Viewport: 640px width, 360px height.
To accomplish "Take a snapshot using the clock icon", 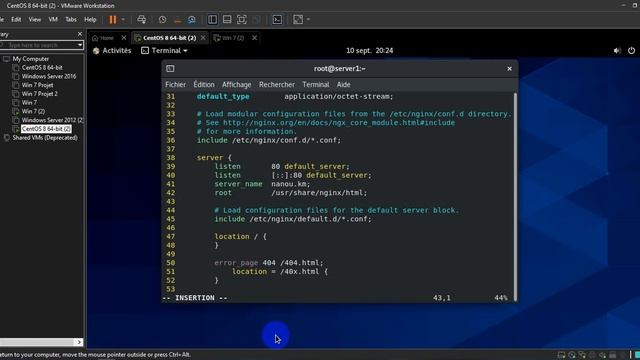I will pyautogui.click(x=162, y=20).
